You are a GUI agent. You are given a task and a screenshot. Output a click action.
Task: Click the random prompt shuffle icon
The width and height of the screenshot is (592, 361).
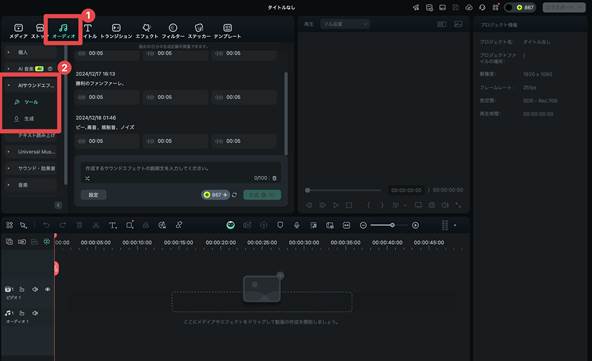pyautogui.click(x=87, y=178)
